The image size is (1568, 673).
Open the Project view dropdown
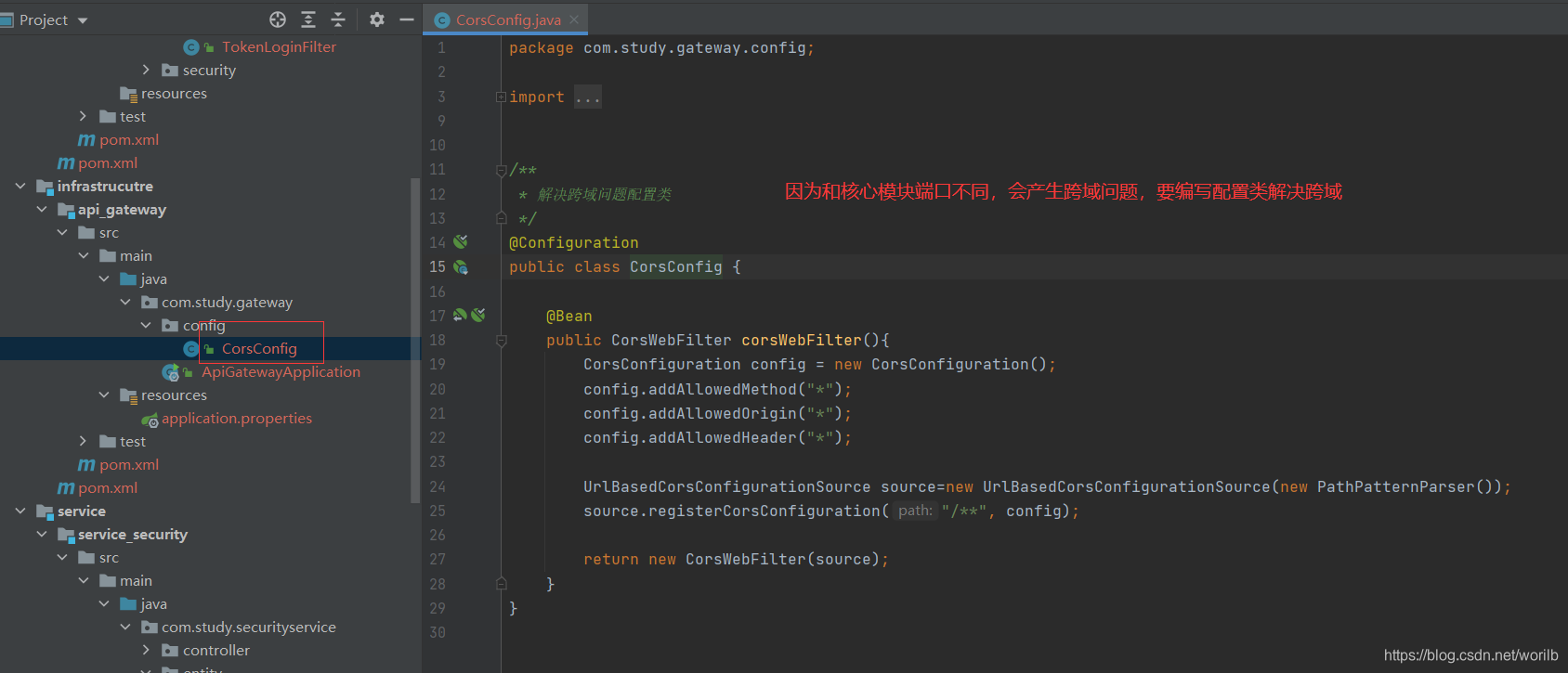point(82,20)
